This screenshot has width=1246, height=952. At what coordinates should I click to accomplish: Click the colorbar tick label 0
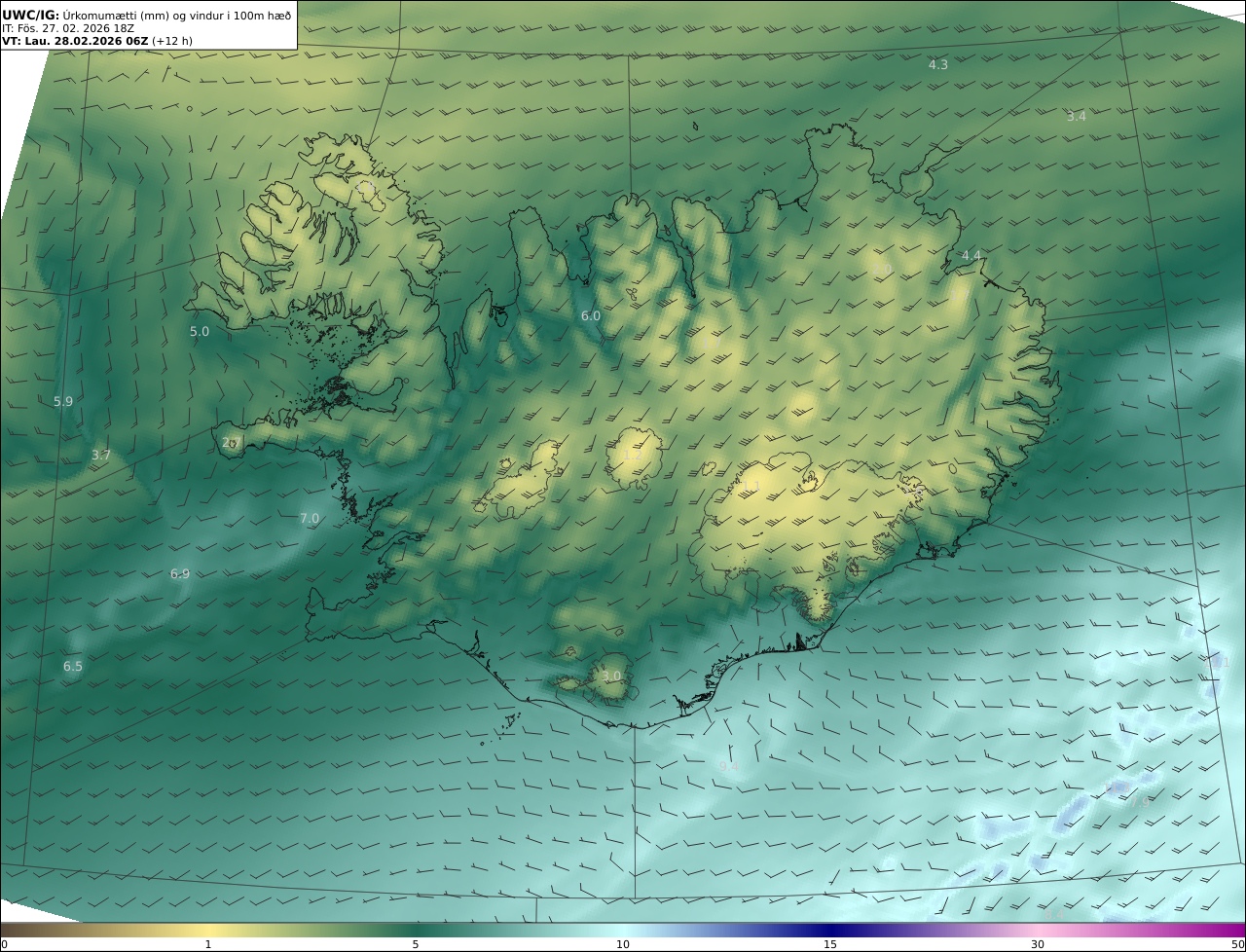pos(4,944)
